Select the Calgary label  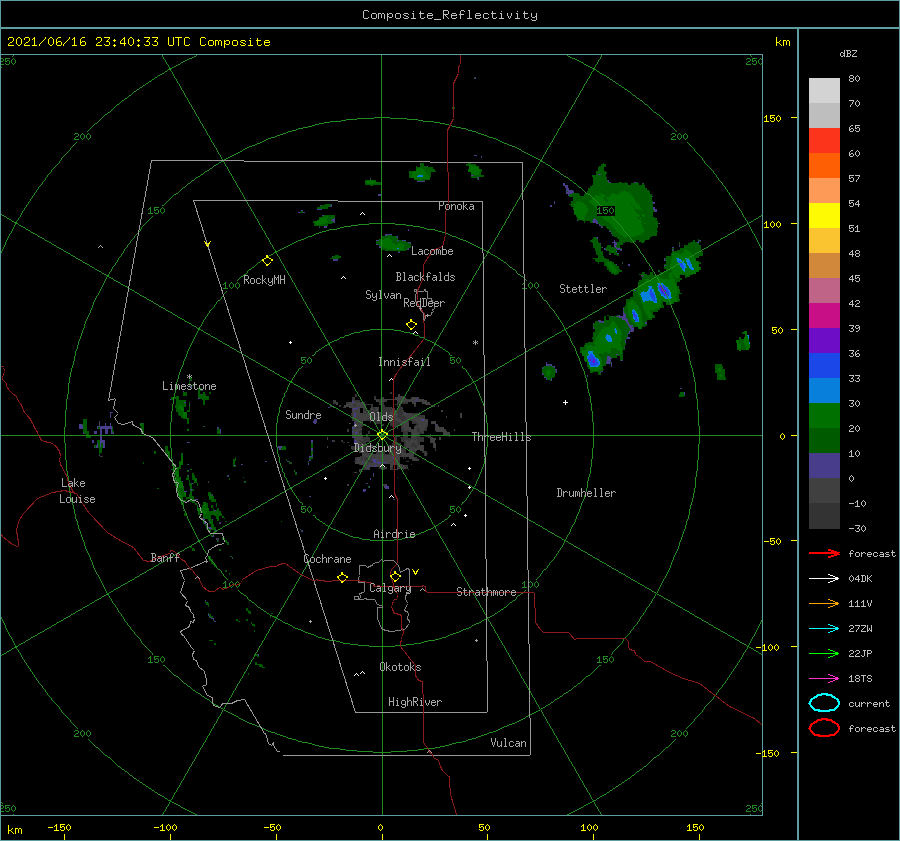click(390, 588)
